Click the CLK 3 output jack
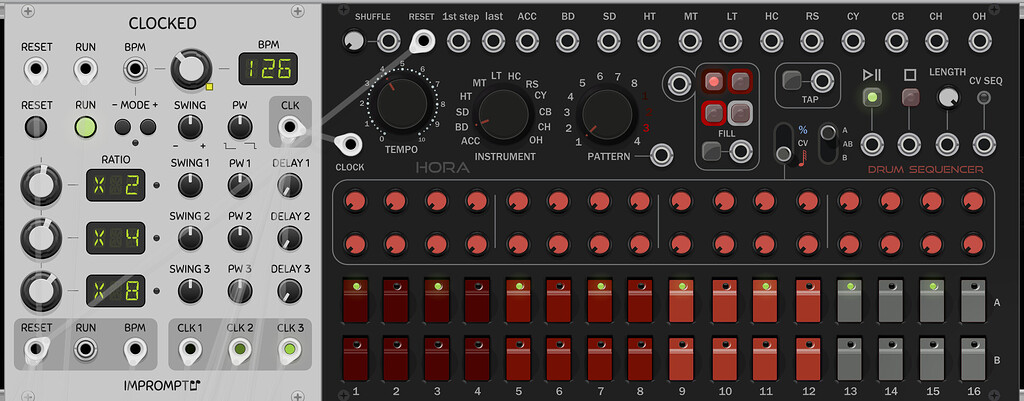This screenshot has width=1024, height=401. (289, 349)
